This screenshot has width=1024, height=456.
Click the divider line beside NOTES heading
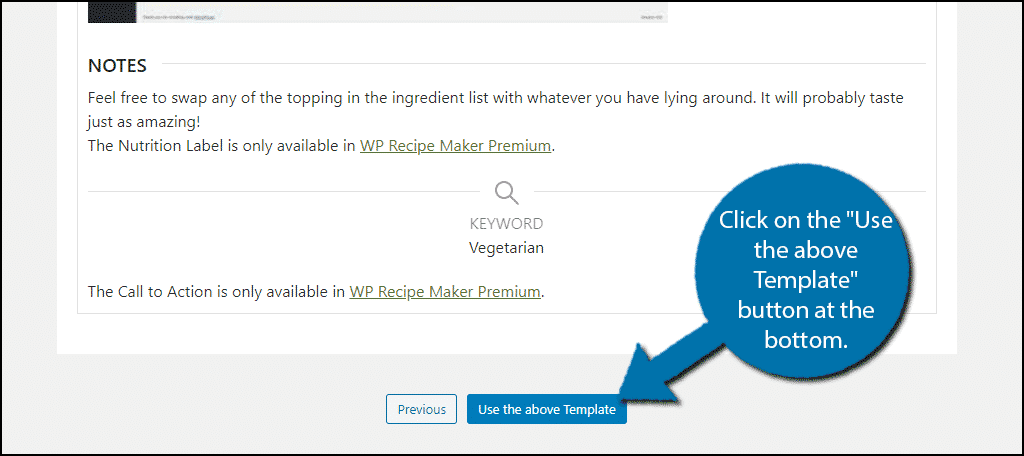[x=543, y=63]
